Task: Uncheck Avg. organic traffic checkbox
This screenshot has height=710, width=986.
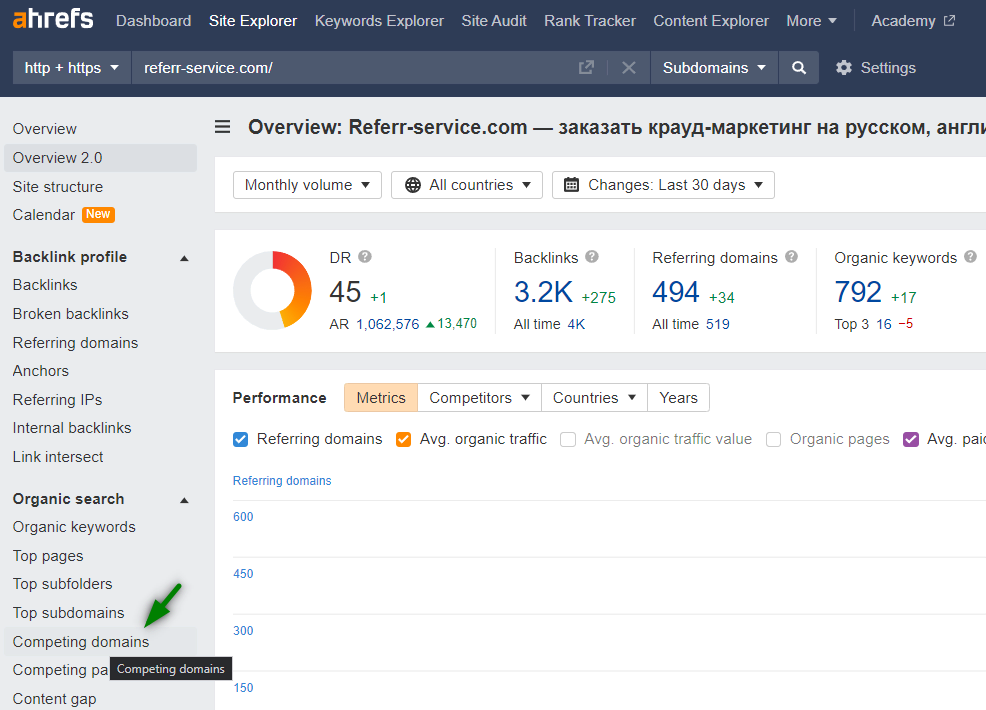Action: click(x=403, y=439)
